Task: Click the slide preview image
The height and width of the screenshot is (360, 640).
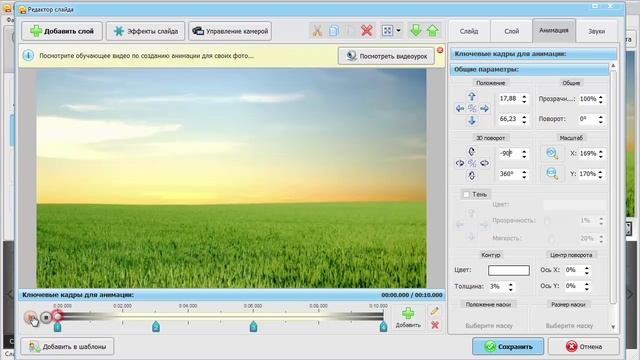Action: point(231,178)
